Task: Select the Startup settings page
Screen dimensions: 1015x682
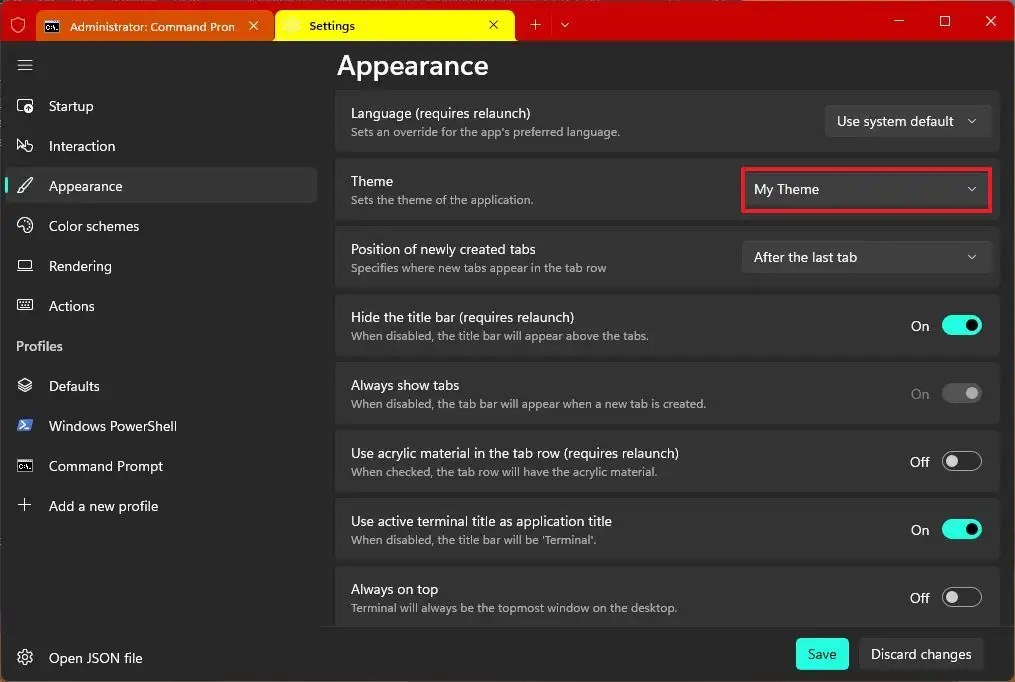Action: point(70,106)
